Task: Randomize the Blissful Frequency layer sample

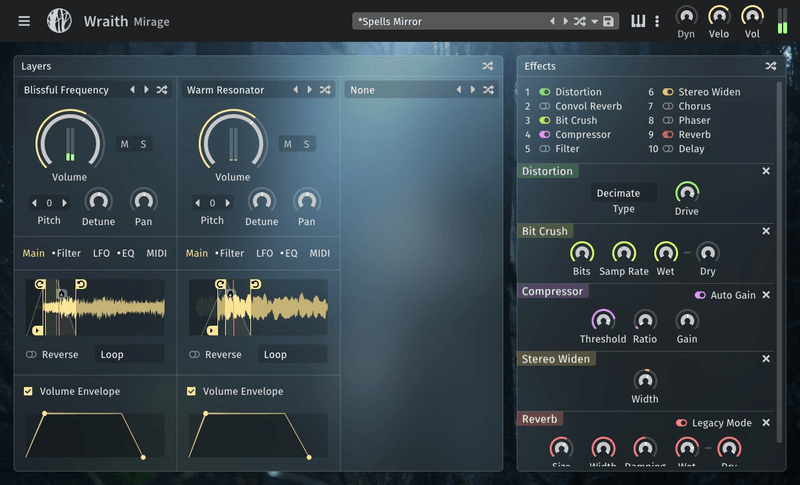Action: point(162,90)
